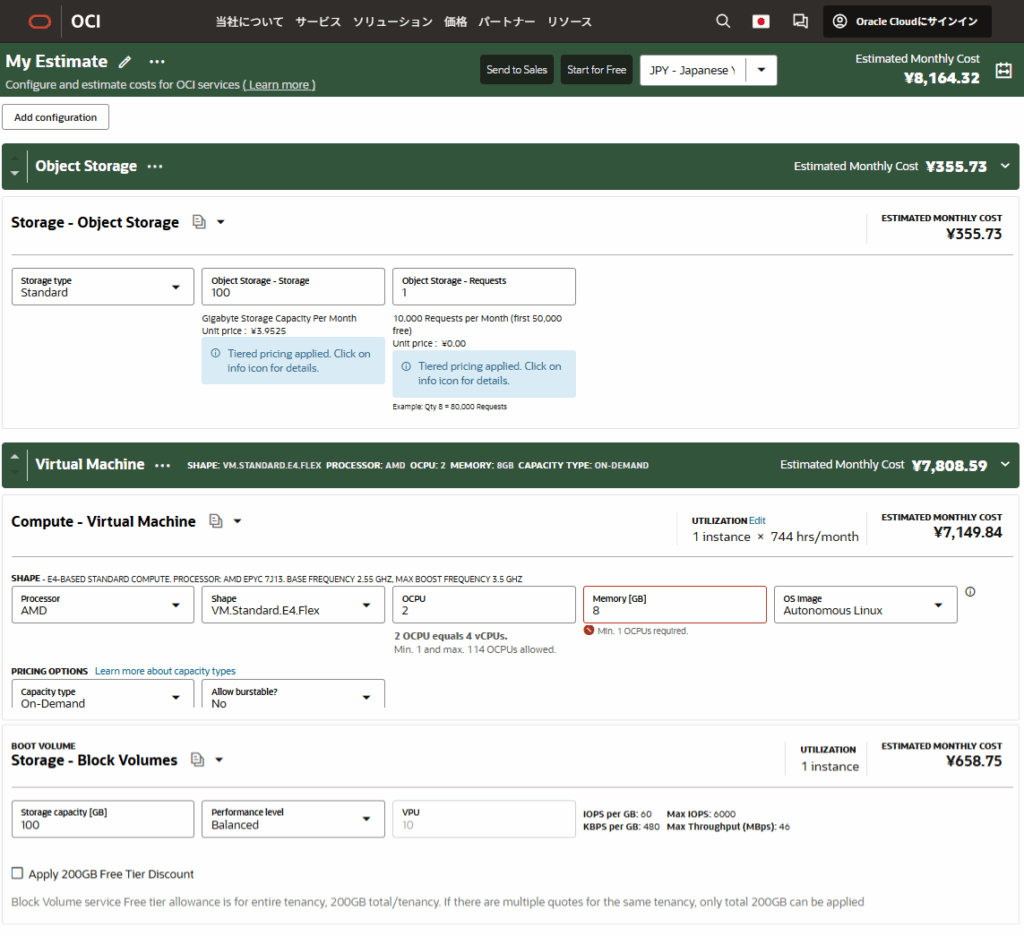The height and width of the screenshot is (936, 1024).
Task: Click the duplicate icon next to Compute - Virtual Machine
Action: click(215, 521)
